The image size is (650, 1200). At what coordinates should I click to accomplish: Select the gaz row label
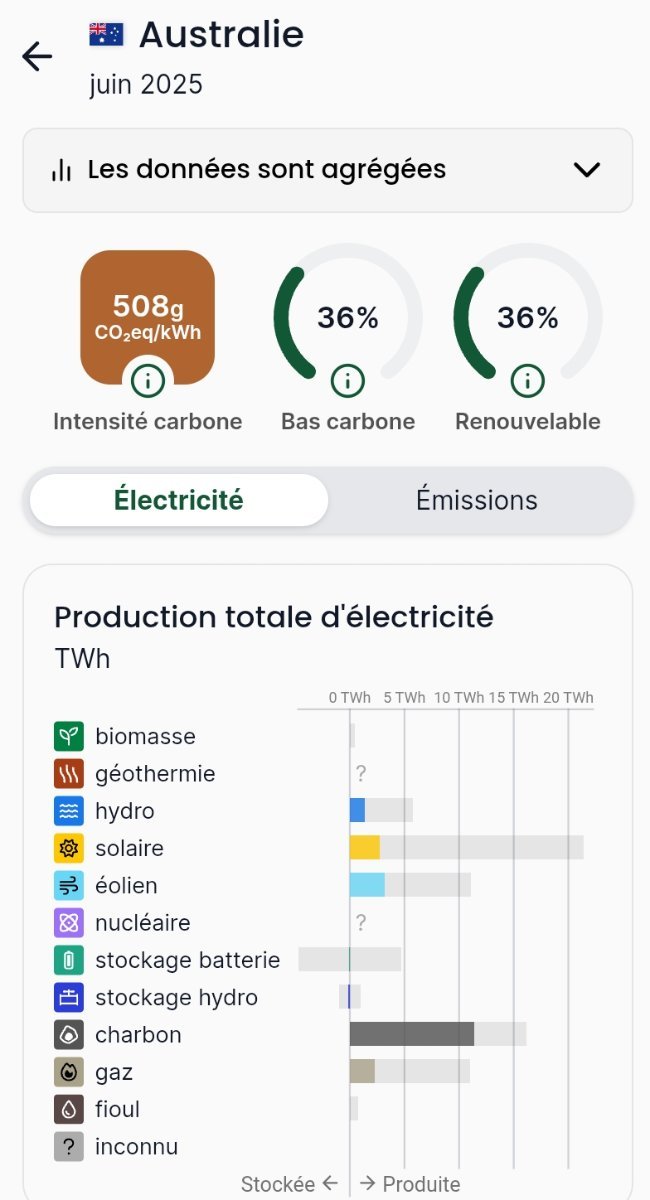[114, 1072]
